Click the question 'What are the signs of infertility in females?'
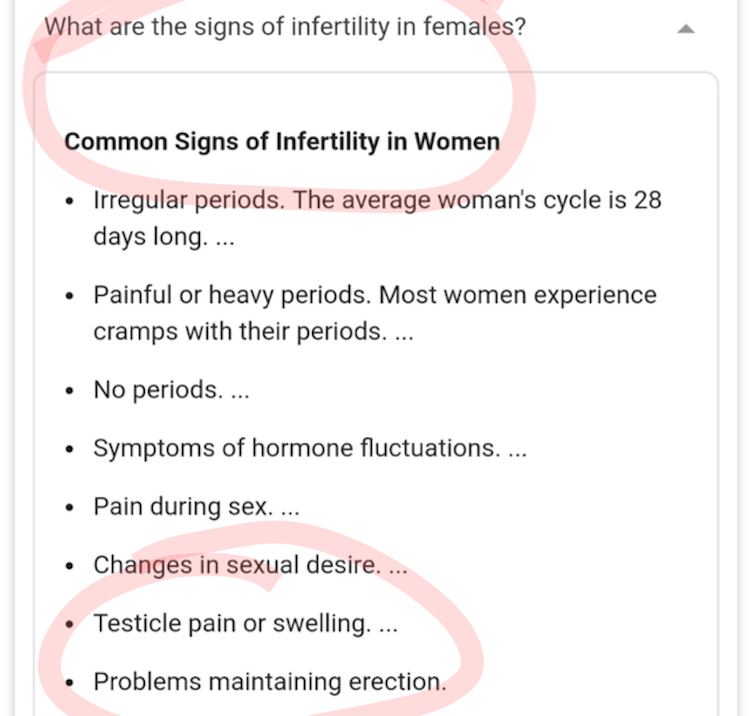 285,26
